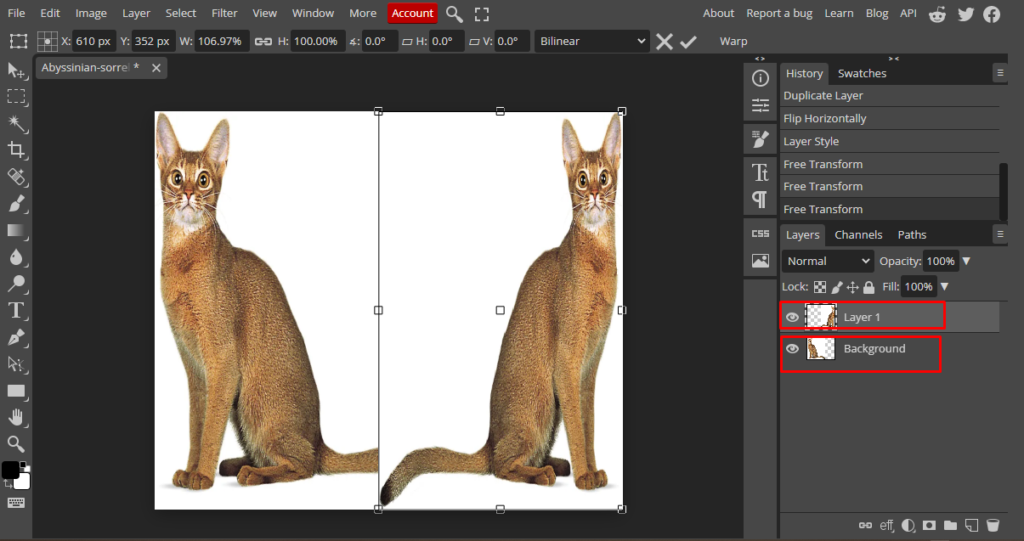Toggle fullscreen mode icon
This screenshot has height=541, width=1024.
point(482,14)
